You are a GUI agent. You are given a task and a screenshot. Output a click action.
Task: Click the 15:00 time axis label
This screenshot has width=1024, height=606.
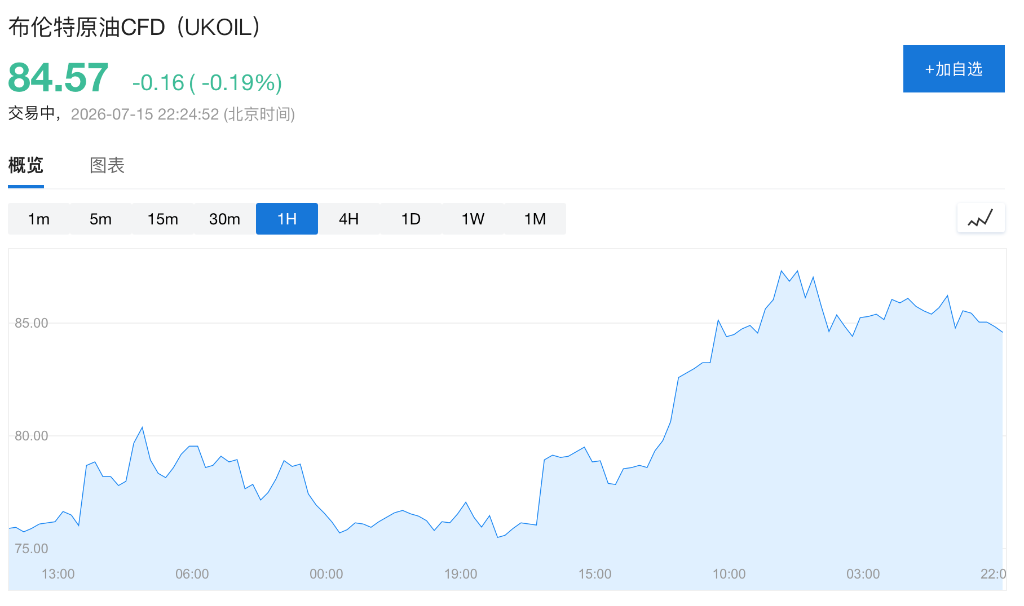pos(595,574)
